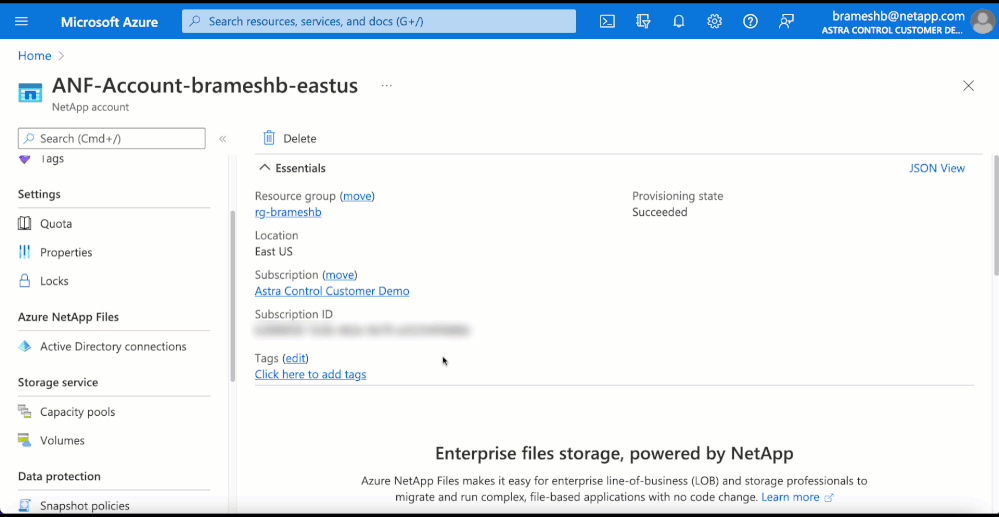This screenshot has height=517, width=999.
Task: Open the rg-brameshb resource group link
Action: (x=288, y=212)
